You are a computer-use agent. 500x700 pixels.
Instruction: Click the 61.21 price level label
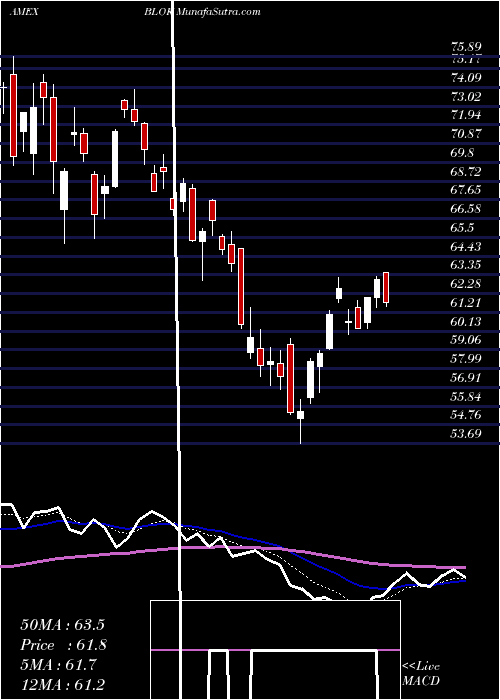click(x=465, y=303)
